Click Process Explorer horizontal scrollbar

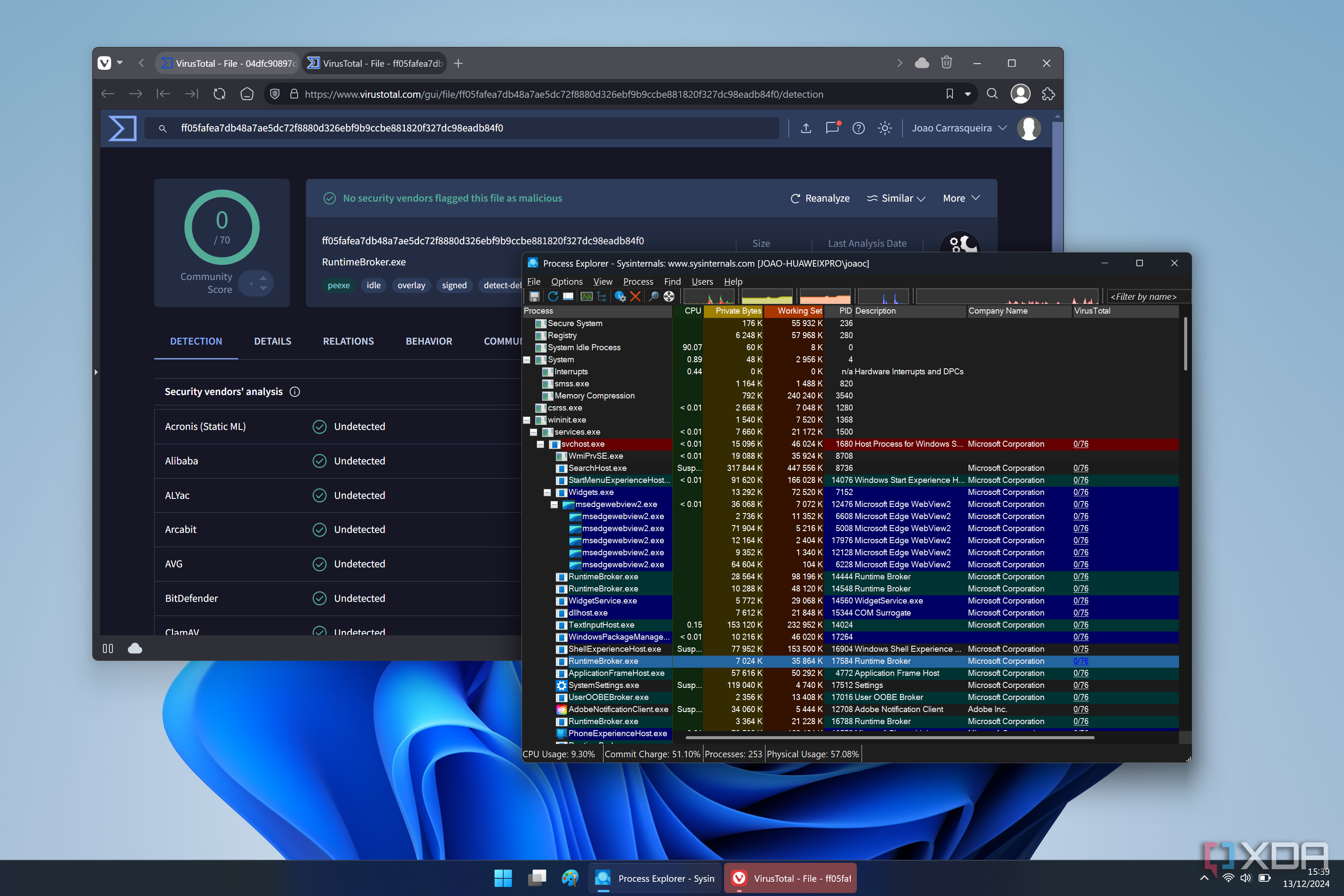pos(890,737)
